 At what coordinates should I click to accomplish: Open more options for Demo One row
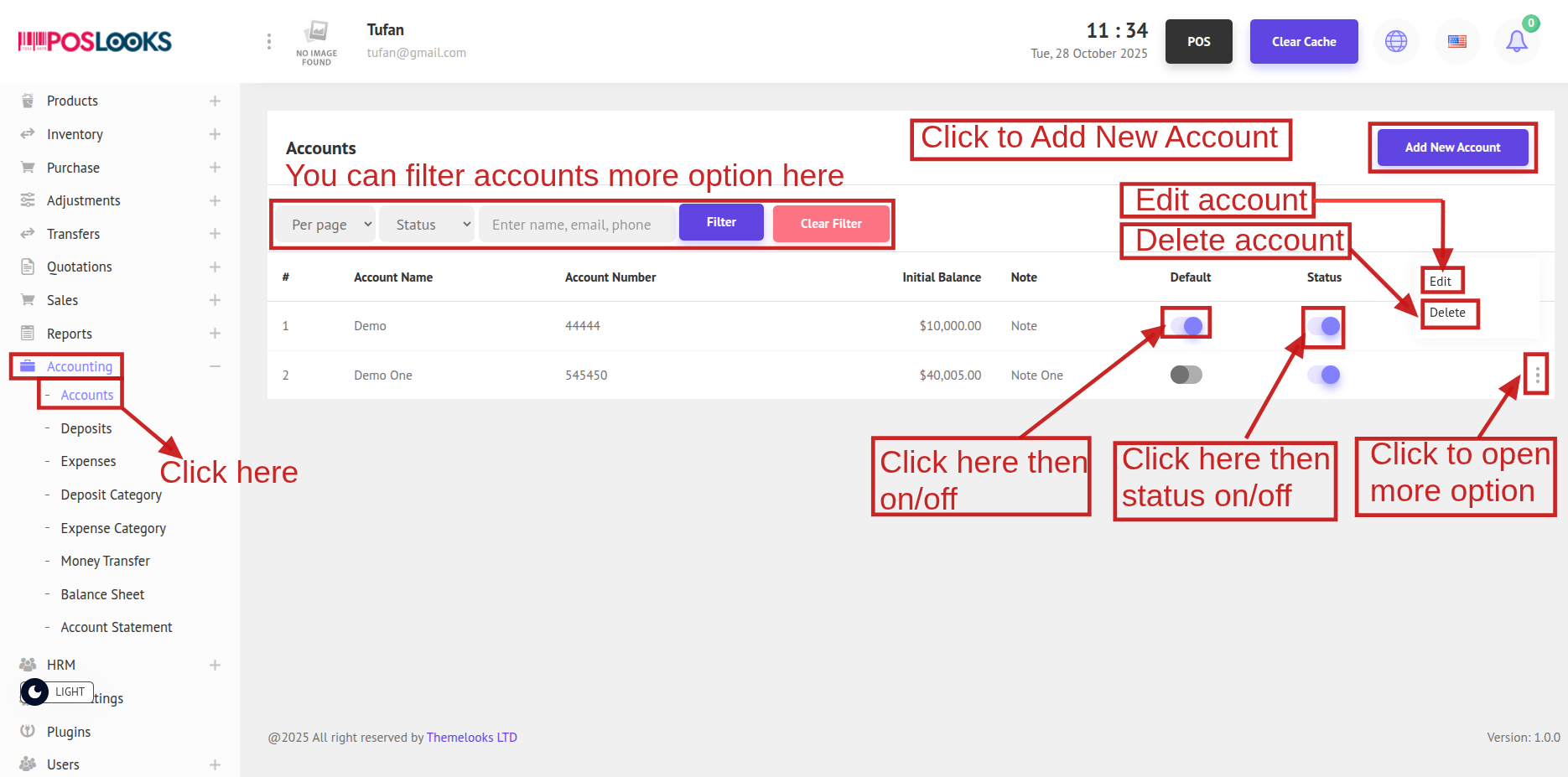pyautogui.click(x=1537, y=375)
